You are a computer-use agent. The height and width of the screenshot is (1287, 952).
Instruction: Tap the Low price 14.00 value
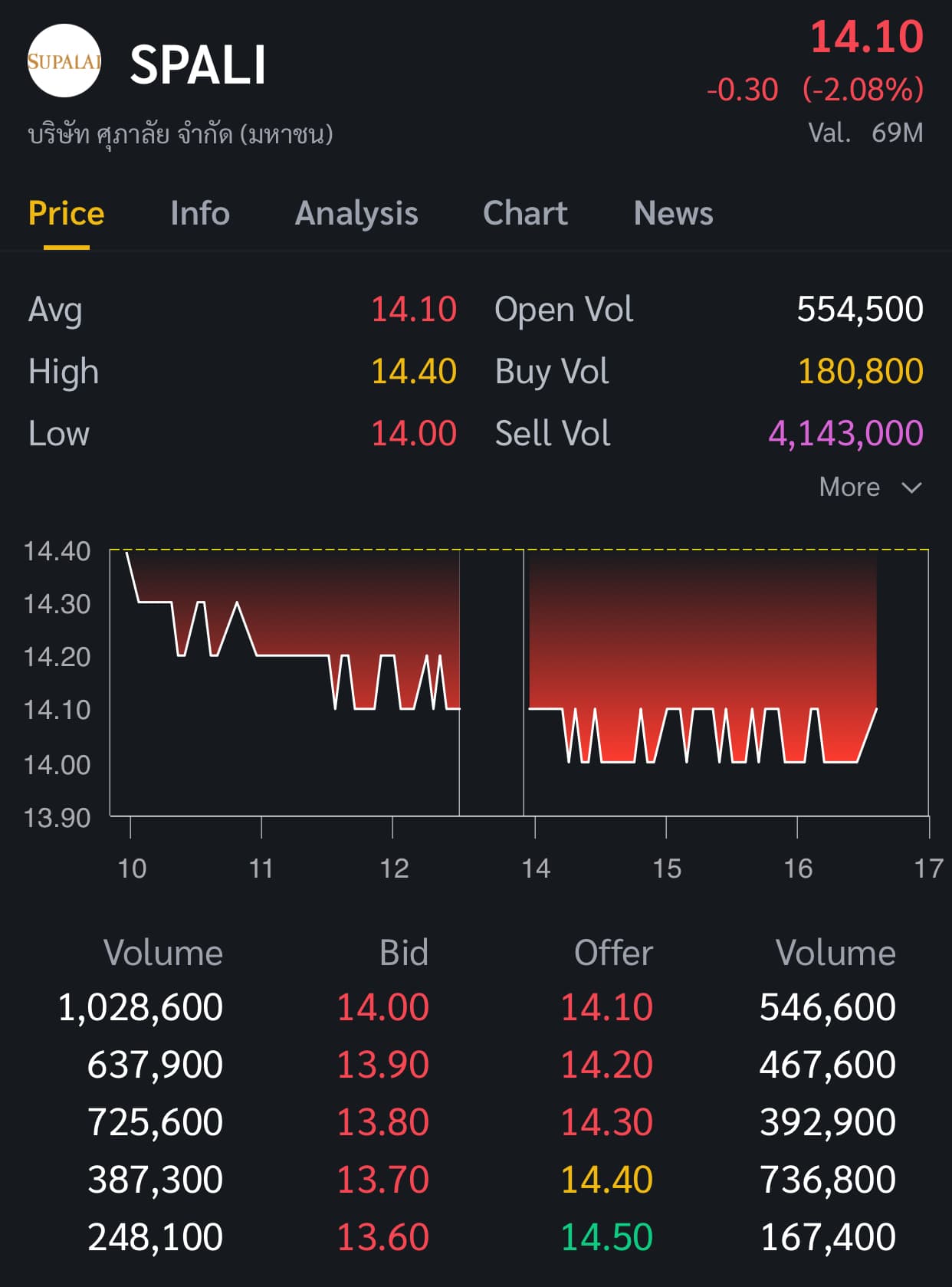pyautogui.click(x=414, y=434)
